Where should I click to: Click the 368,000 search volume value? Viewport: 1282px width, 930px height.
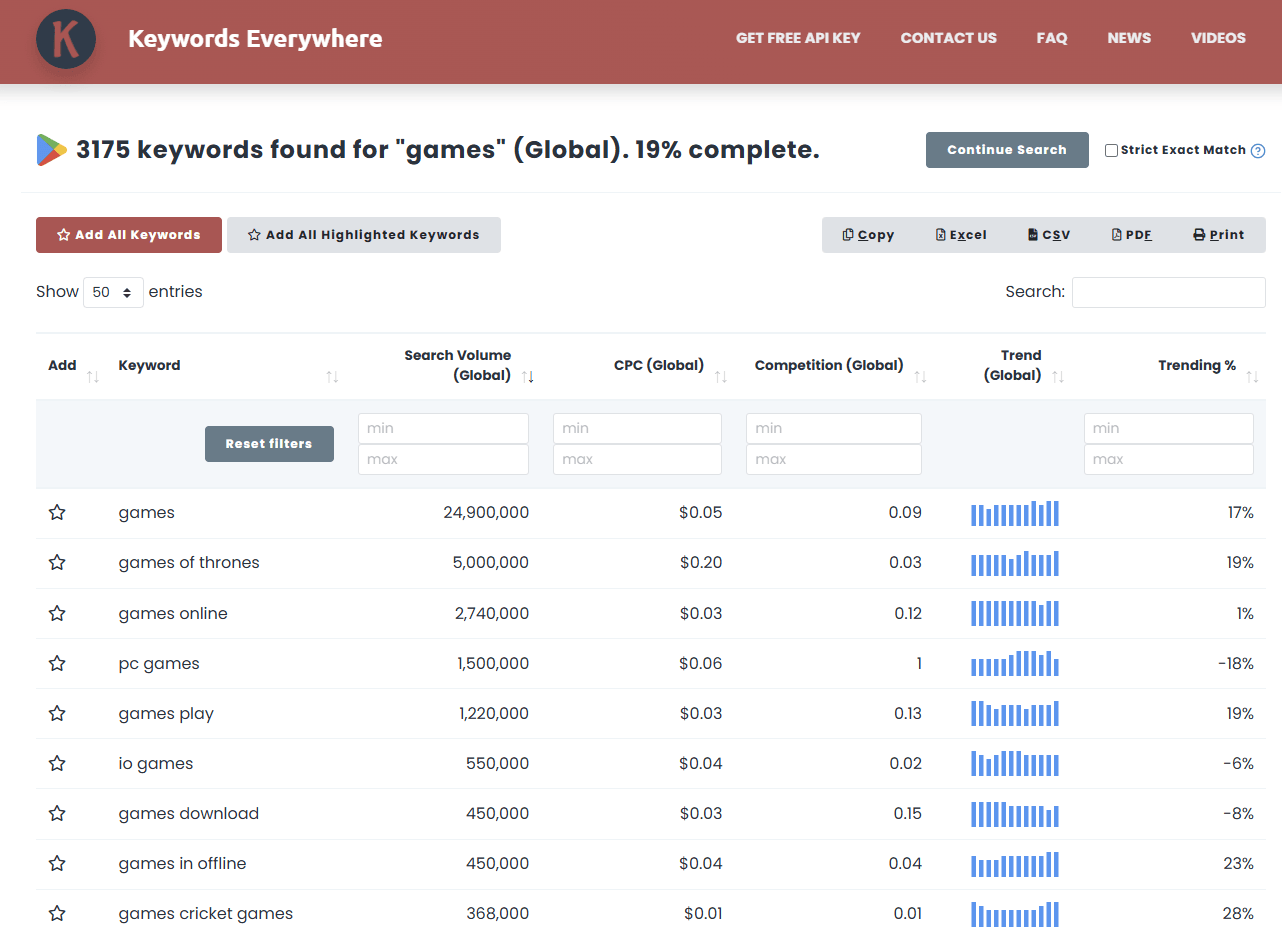tap(498, 913)
